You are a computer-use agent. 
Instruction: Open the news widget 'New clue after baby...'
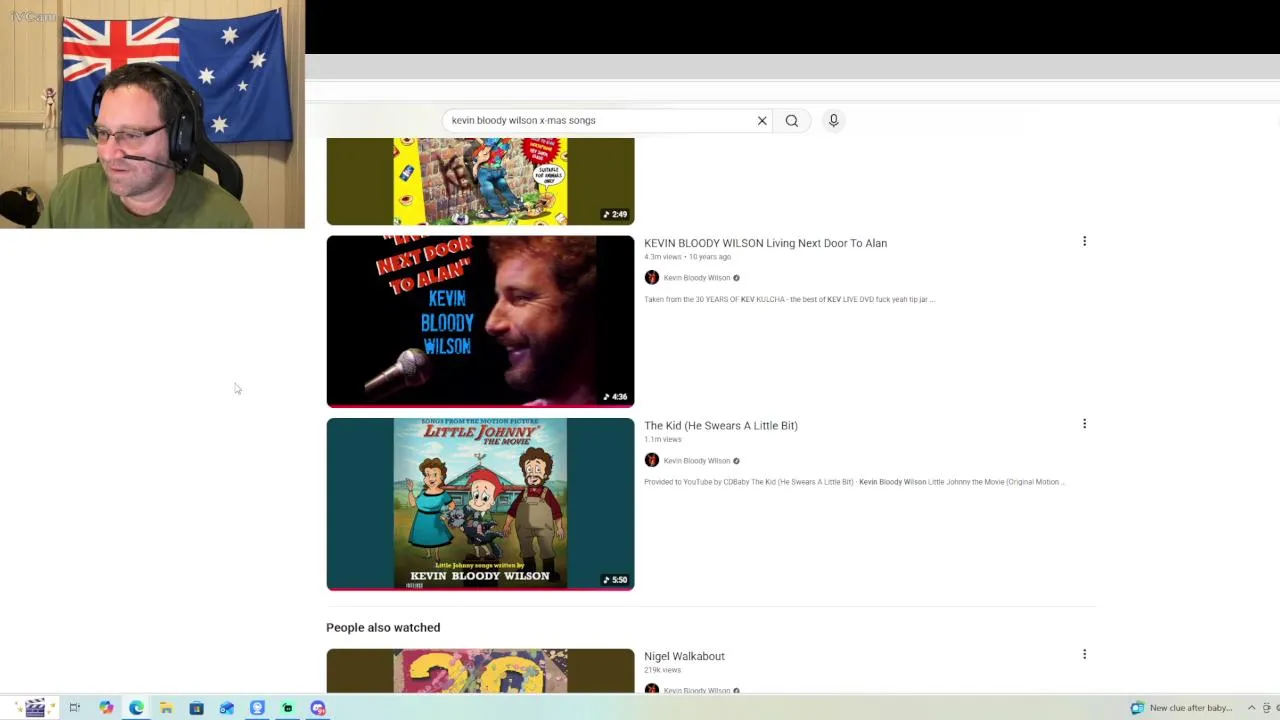click(x=1181, y=708)
